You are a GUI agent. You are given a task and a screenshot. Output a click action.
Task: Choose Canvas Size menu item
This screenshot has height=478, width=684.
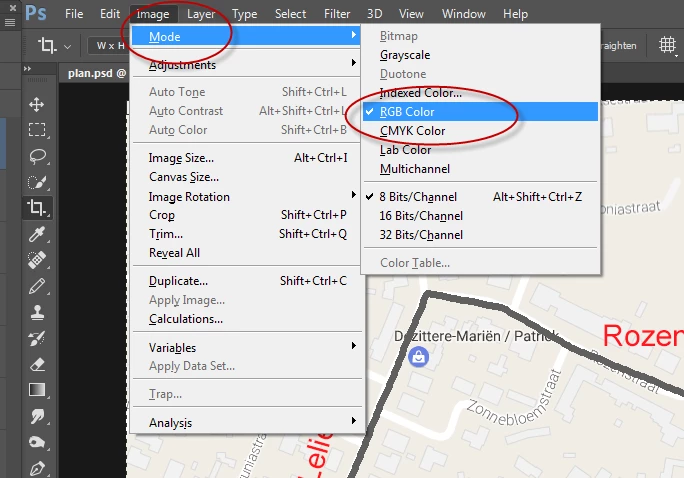click(248, 177)
